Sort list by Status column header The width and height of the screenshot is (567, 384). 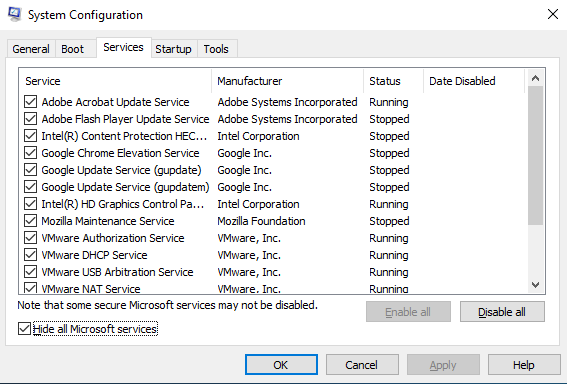(x=393, y=81)
